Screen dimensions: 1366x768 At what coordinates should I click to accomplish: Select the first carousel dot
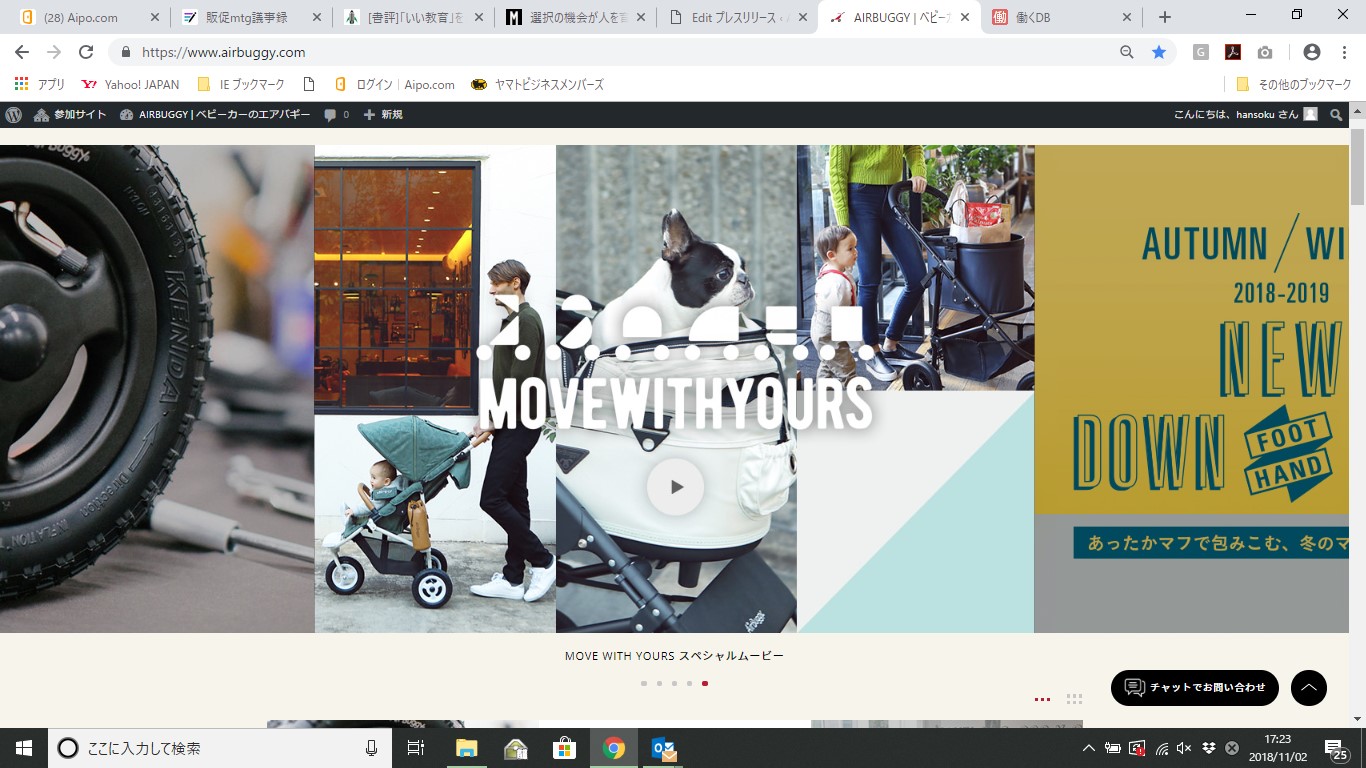coord(644,684)
